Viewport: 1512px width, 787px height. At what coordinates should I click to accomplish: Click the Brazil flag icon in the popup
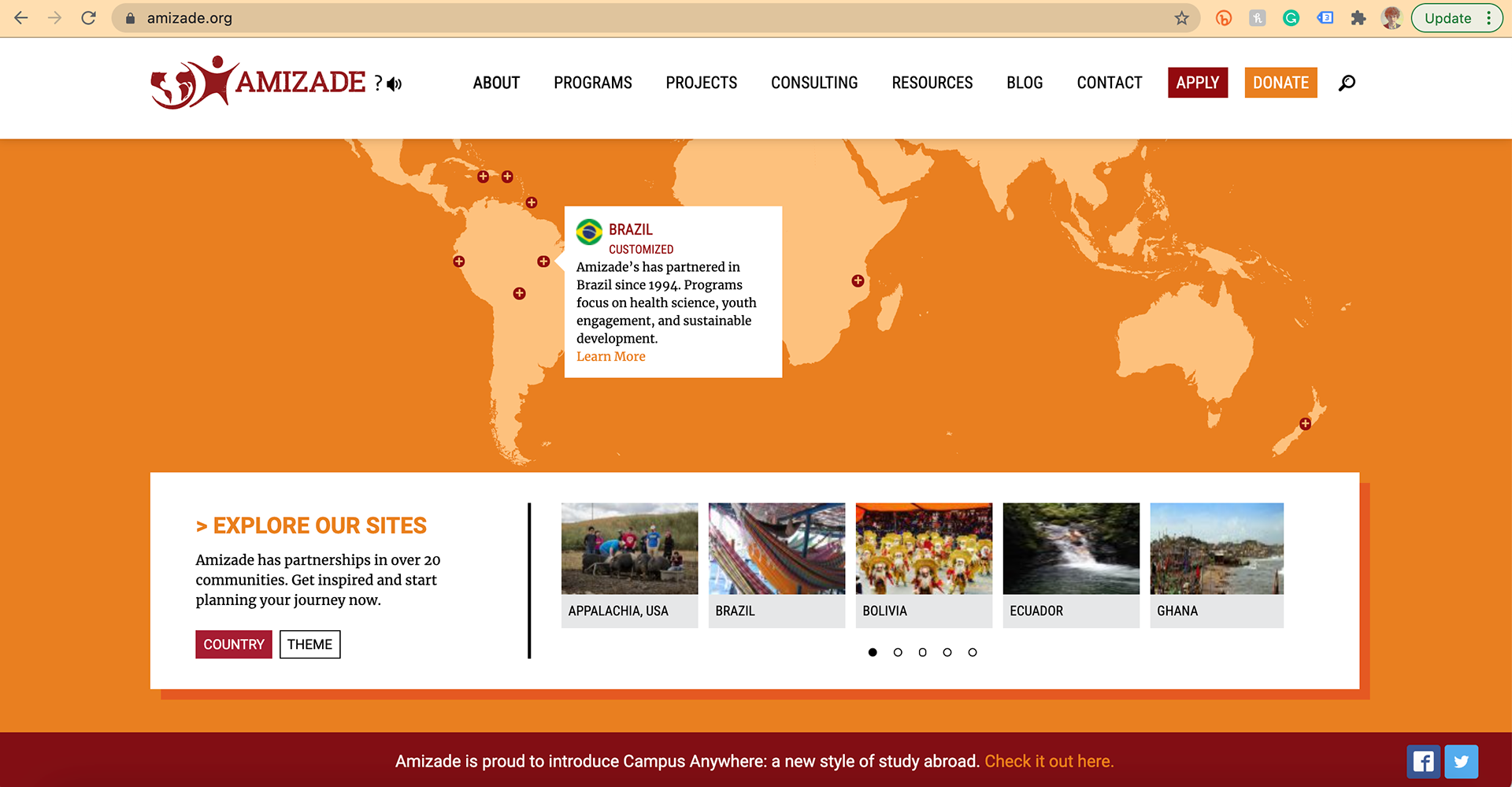click(589, 232)
